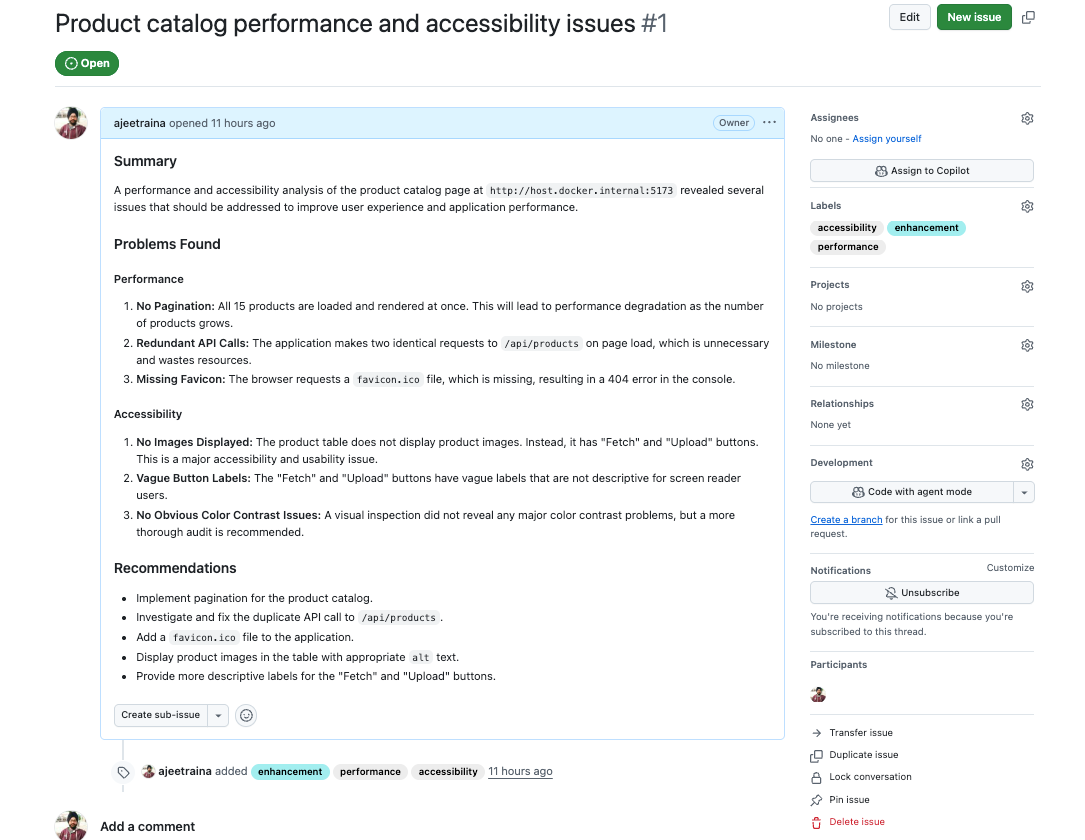The width and height of the screenshot is (1085, 840).
Task: Click Unsubscribe from notifications
Action: (x=921, y=593)
